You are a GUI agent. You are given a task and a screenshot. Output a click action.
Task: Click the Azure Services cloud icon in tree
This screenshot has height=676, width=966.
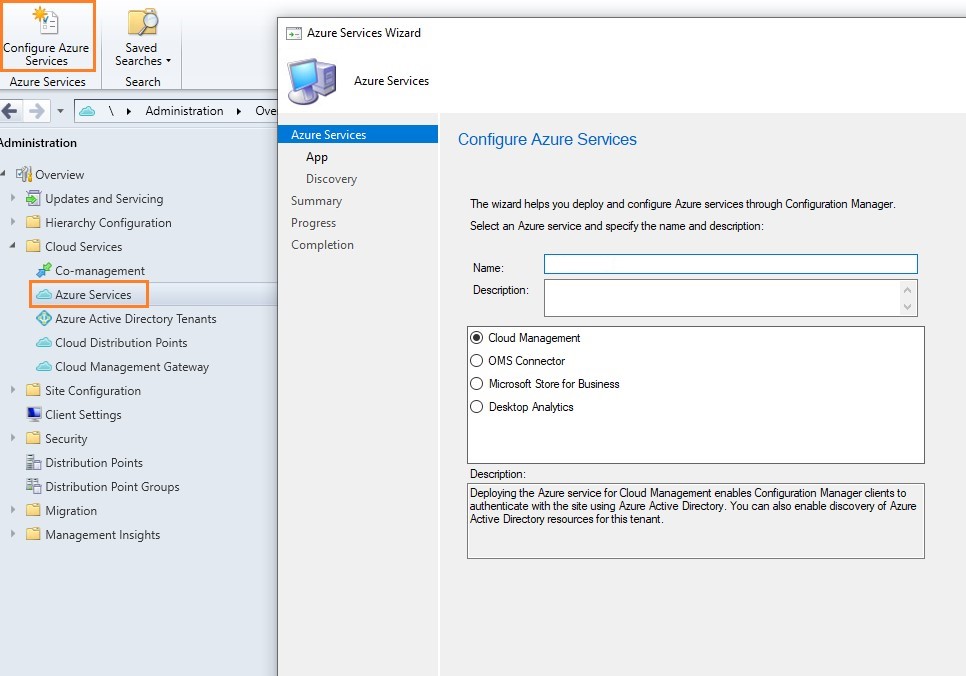[x=44, y=295]
